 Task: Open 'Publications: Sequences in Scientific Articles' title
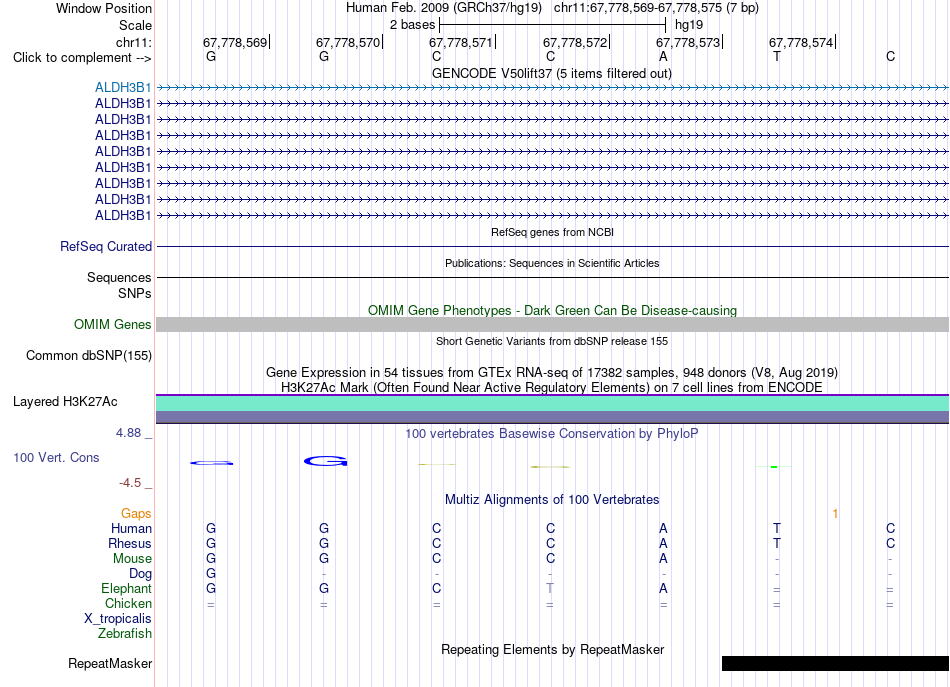[x=552, y=263]
